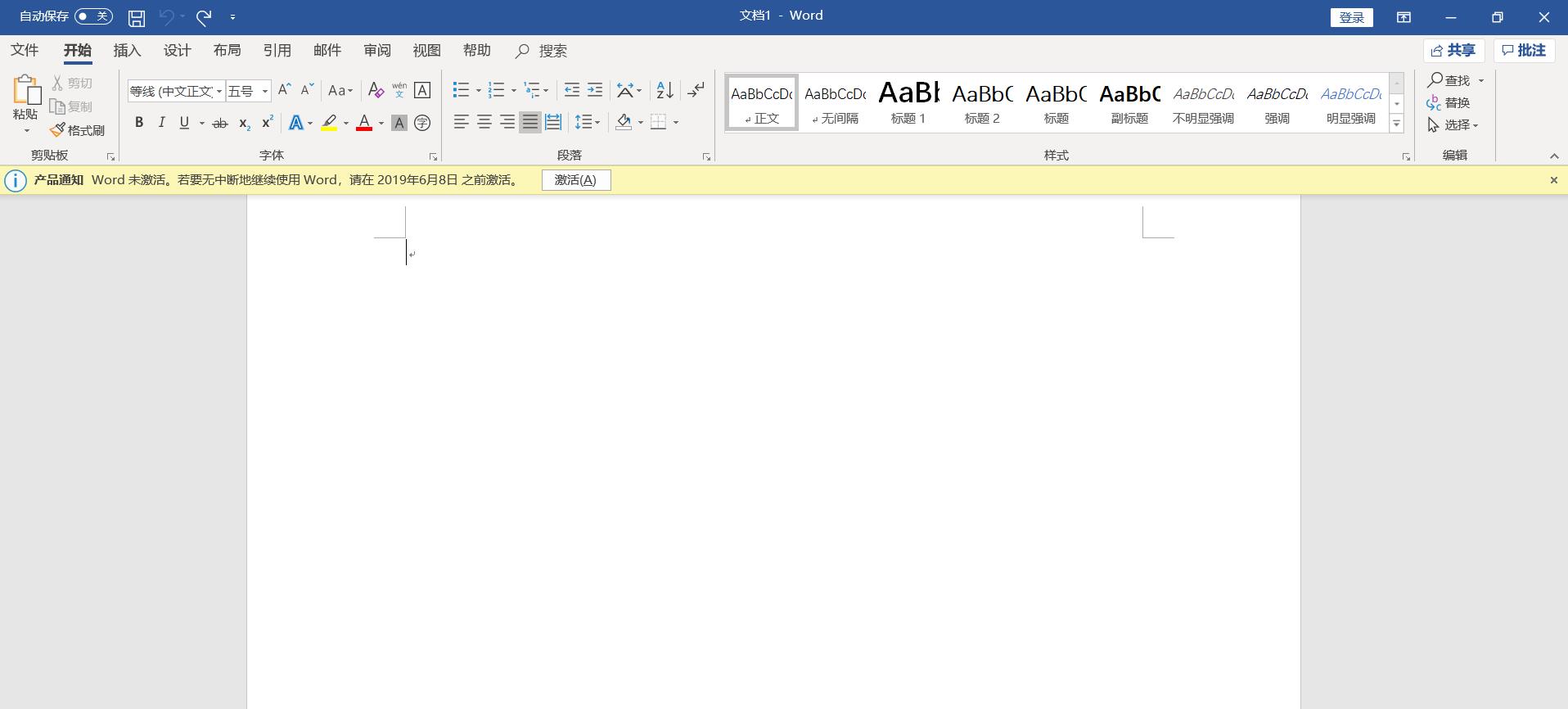The width and height of the screenshot is (1568, 709).
Task: Click the Redo arrow icon
Action: 205,16
